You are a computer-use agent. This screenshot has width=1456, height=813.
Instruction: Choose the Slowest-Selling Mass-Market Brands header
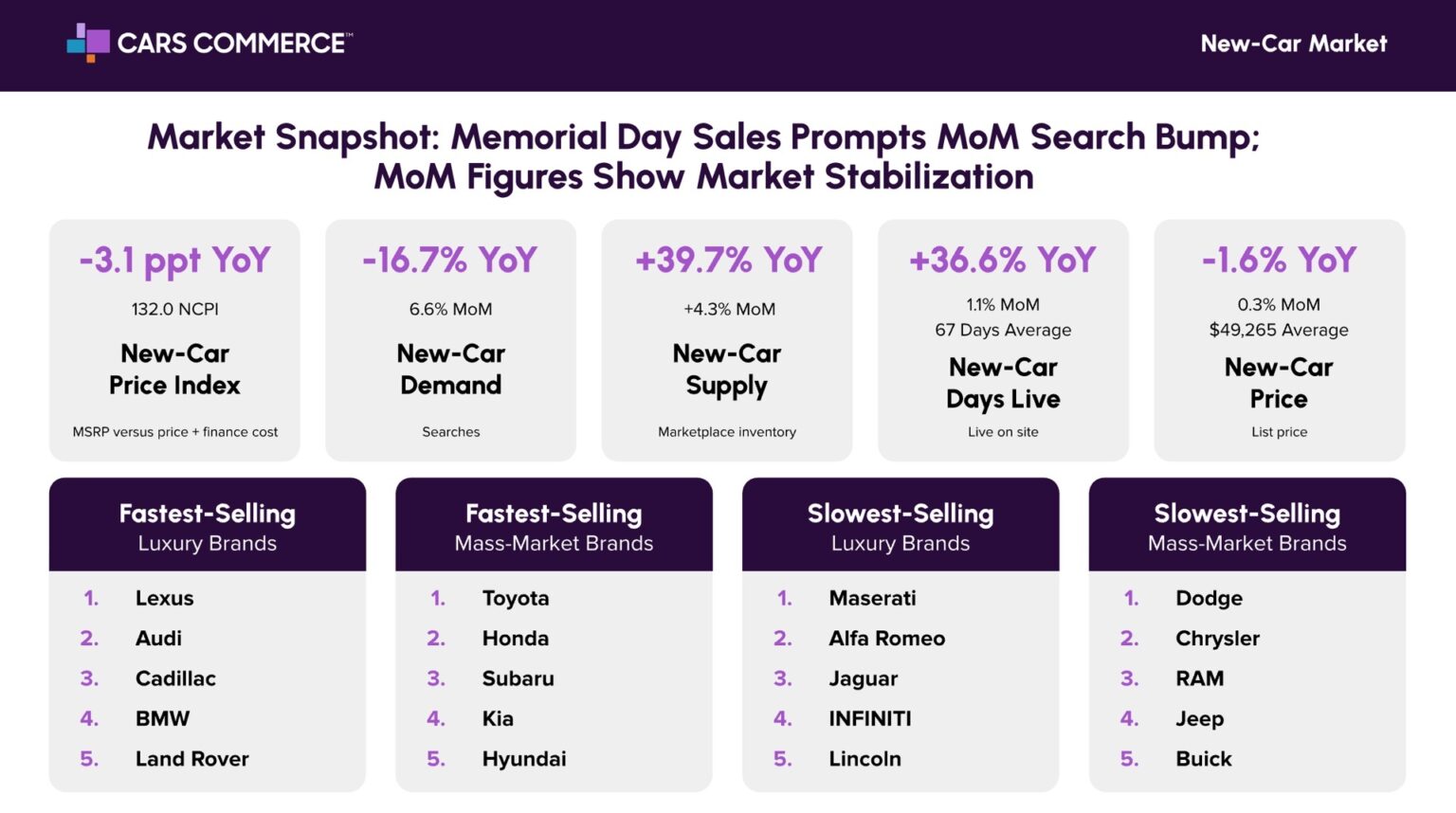coord(1247,526)
